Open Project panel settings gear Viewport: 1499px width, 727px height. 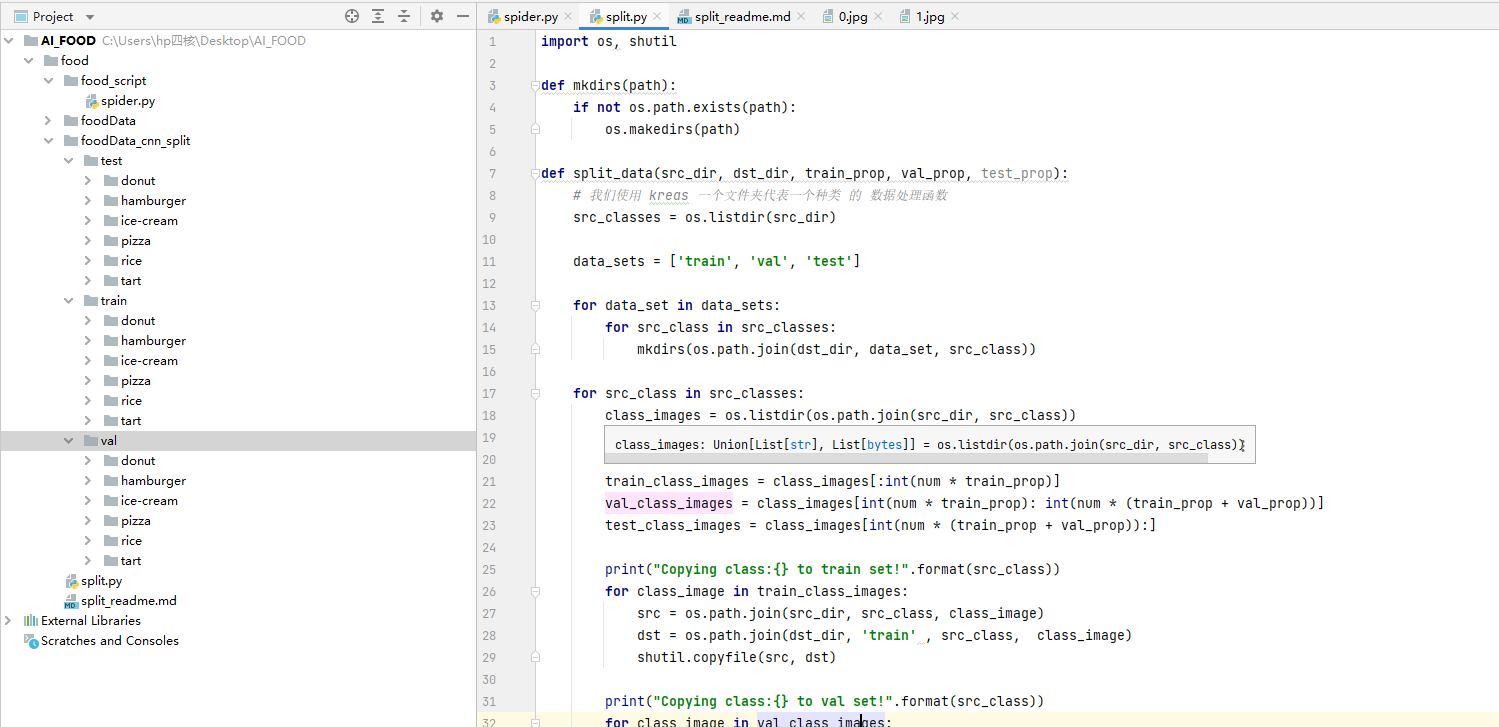436,16
